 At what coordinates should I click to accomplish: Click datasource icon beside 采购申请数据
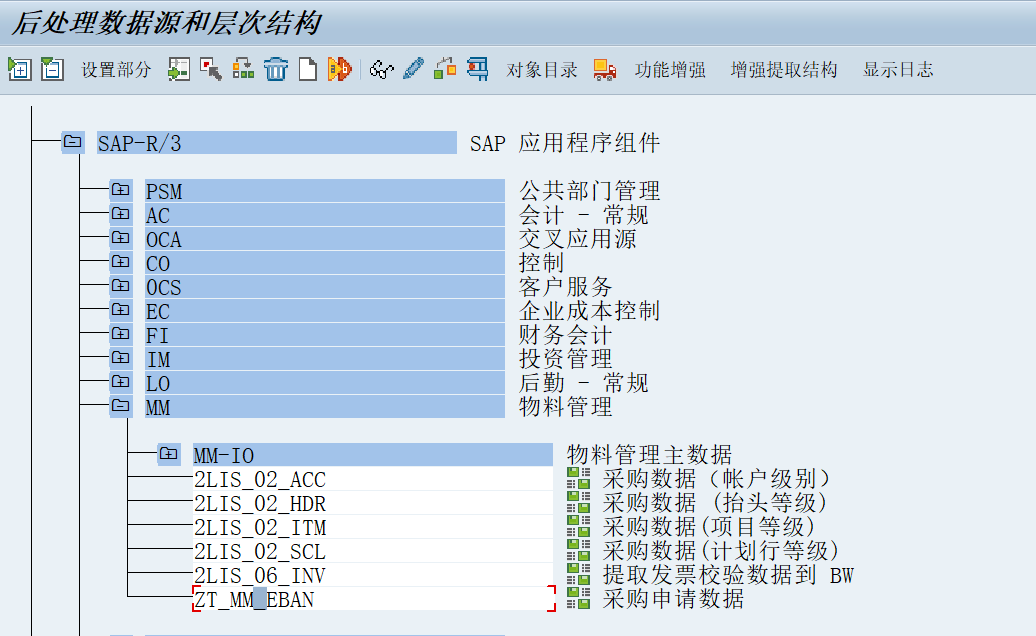coord(579,598)
